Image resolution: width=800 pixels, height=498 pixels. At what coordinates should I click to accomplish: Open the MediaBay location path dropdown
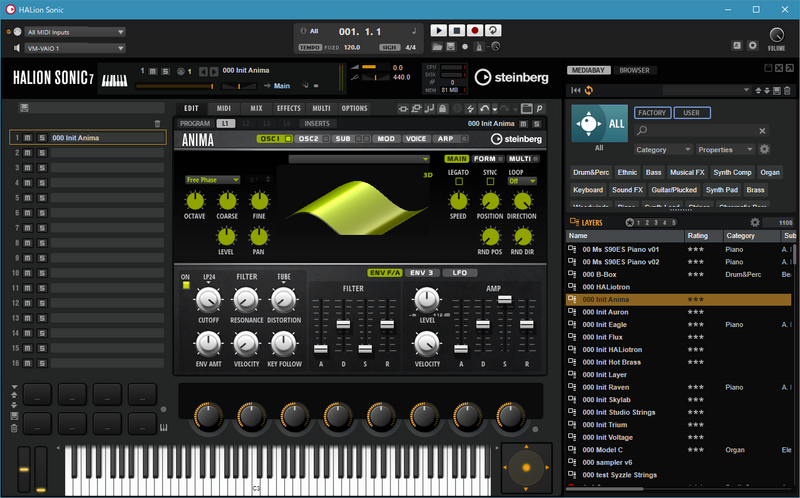click(x=707, y=90)
